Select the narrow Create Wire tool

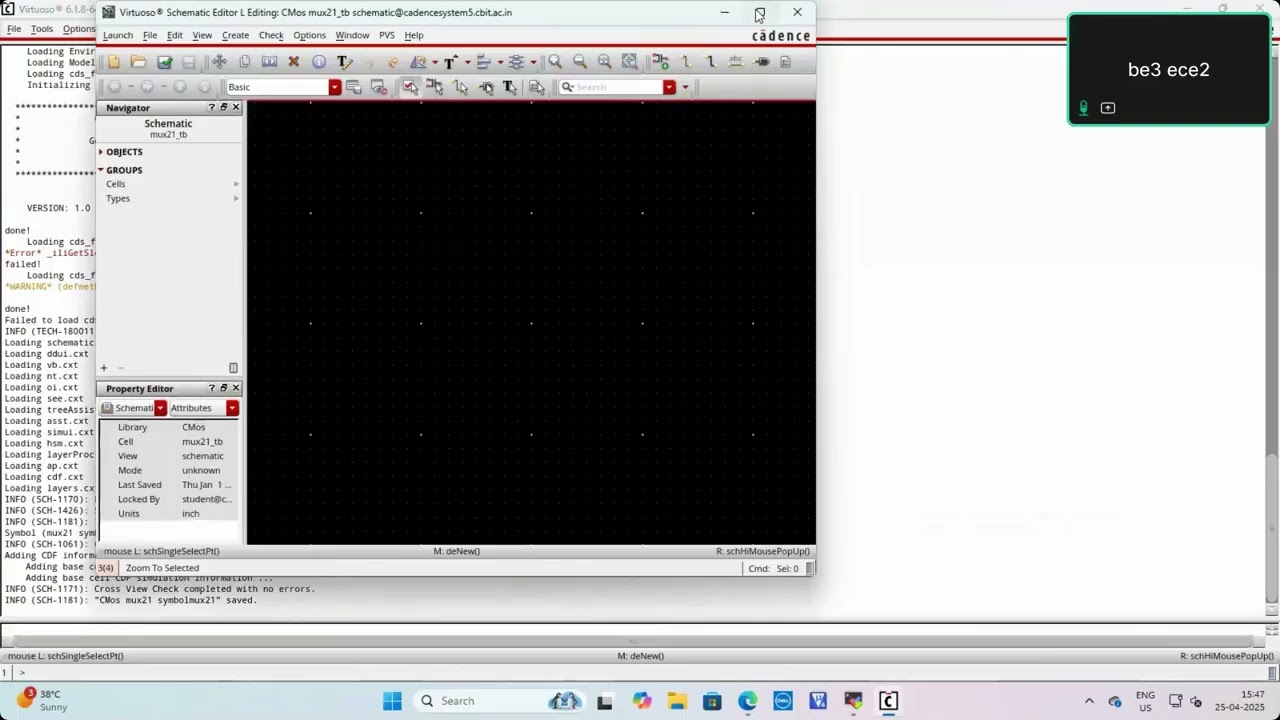pyautogui.click(x=685, y=62)
